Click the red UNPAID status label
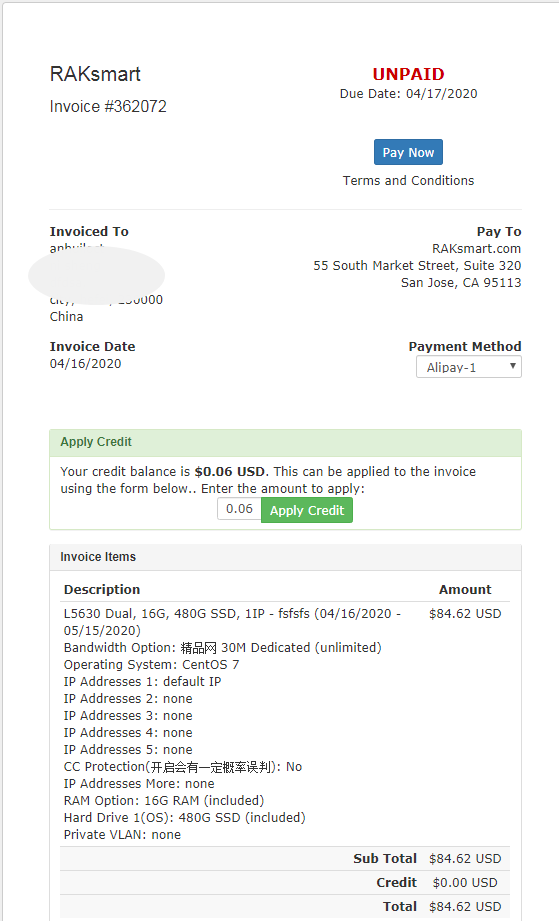 408,74
